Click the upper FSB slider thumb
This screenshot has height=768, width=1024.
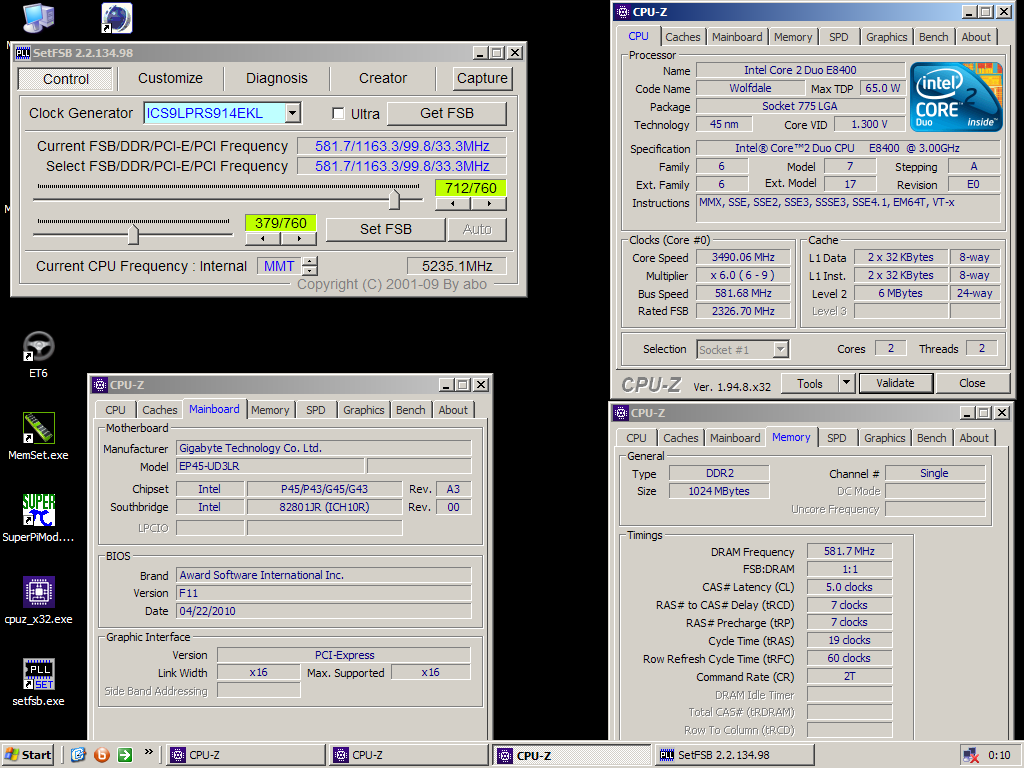pos(394,199)
